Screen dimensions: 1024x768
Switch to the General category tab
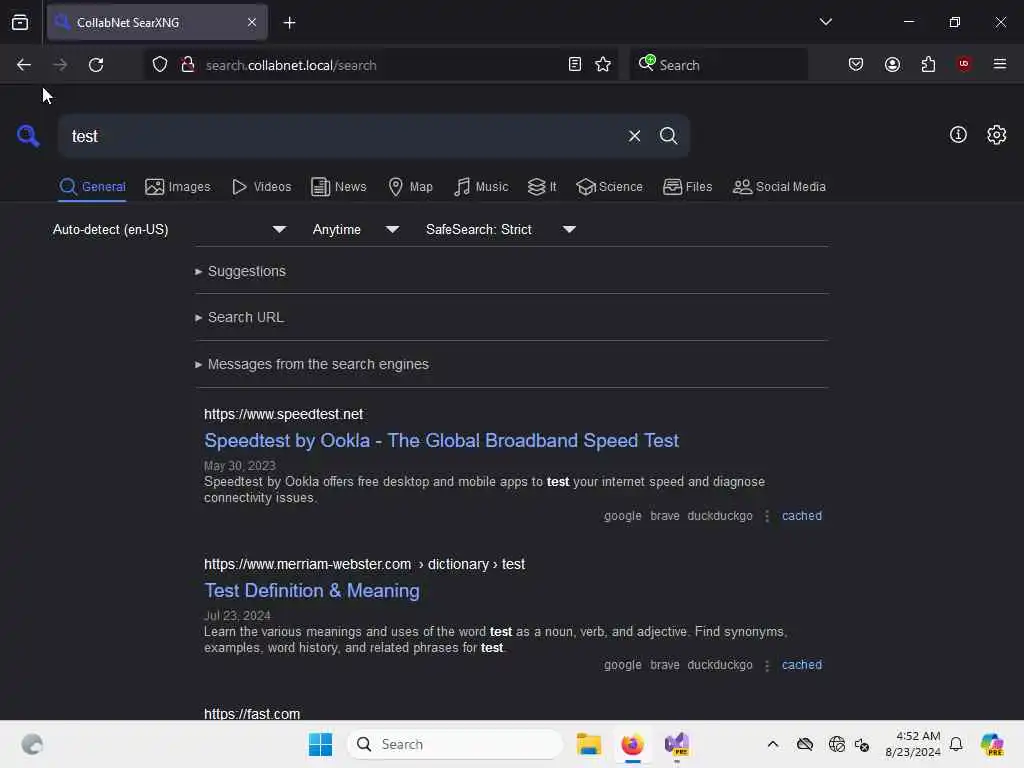point(92,187)
